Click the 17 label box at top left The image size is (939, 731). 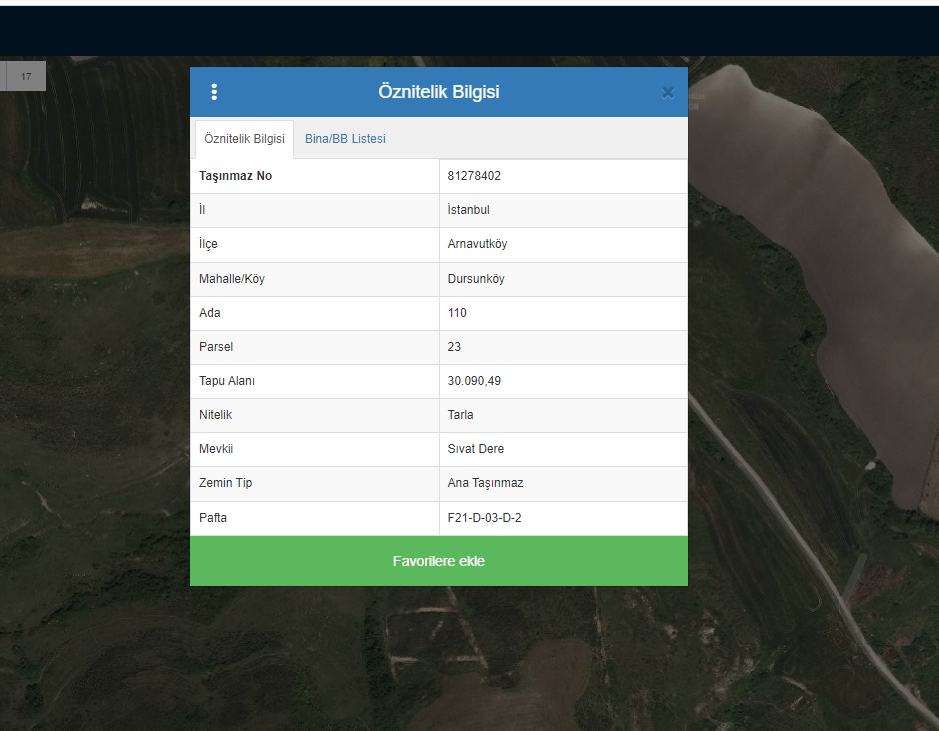(x=26, y=76)
